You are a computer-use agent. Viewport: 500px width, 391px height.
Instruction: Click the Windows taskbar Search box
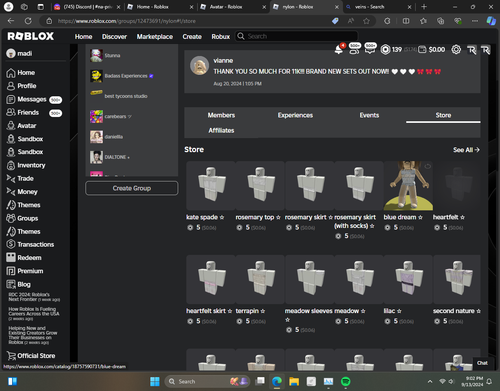(x=208, y=381)
